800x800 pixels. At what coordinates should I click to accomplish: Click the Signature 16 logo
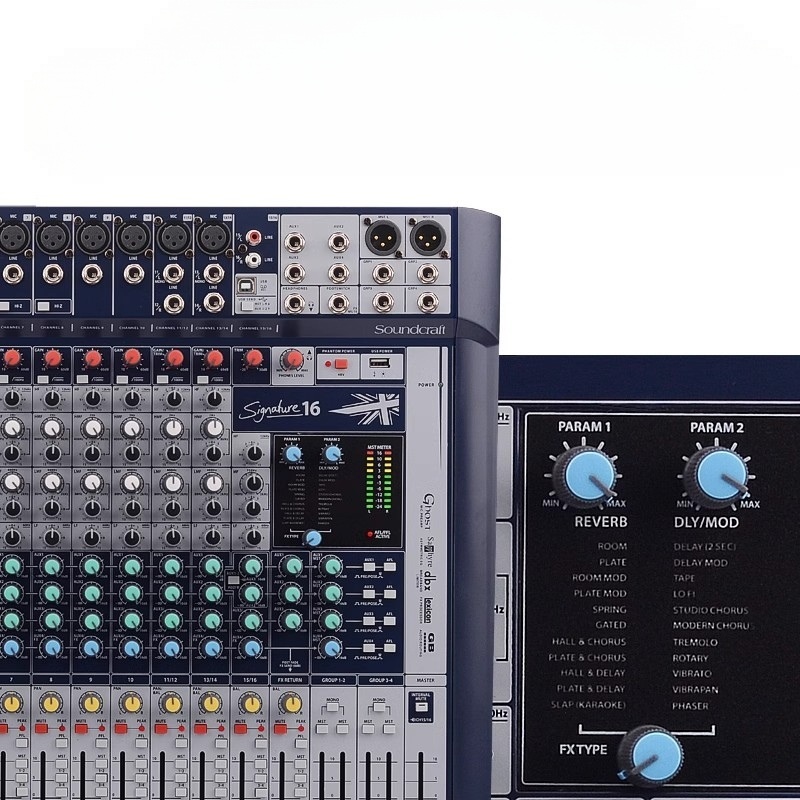click(x=280, y=409)
